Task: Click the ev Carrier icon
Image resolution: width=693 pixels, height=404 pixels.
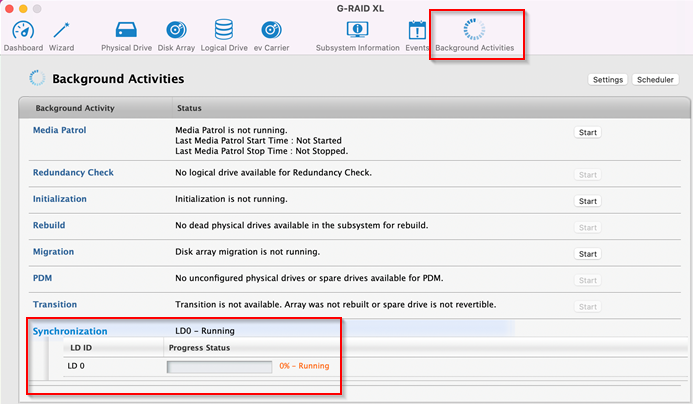Action: pos(270,31)
